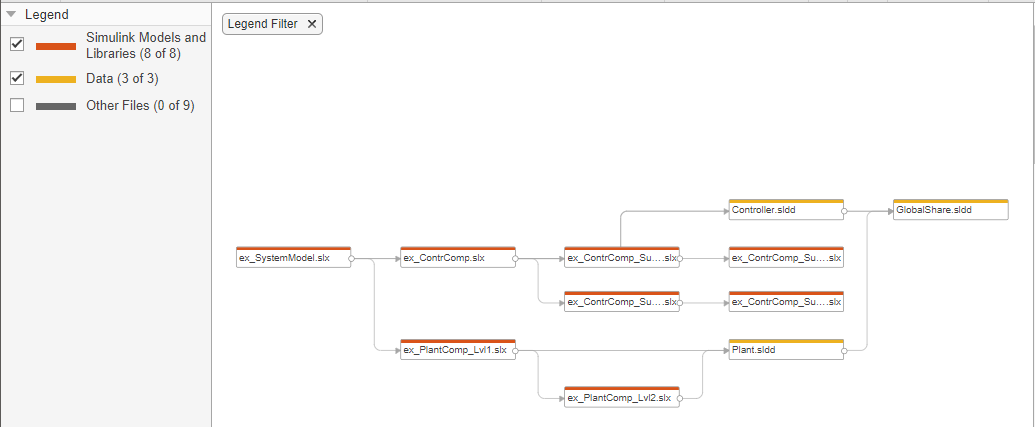Select the ex_PlantComp_Lvl2.slx node
This screenshot has width=1035, height=427.
pyautogui.click(x=620, y=397)
